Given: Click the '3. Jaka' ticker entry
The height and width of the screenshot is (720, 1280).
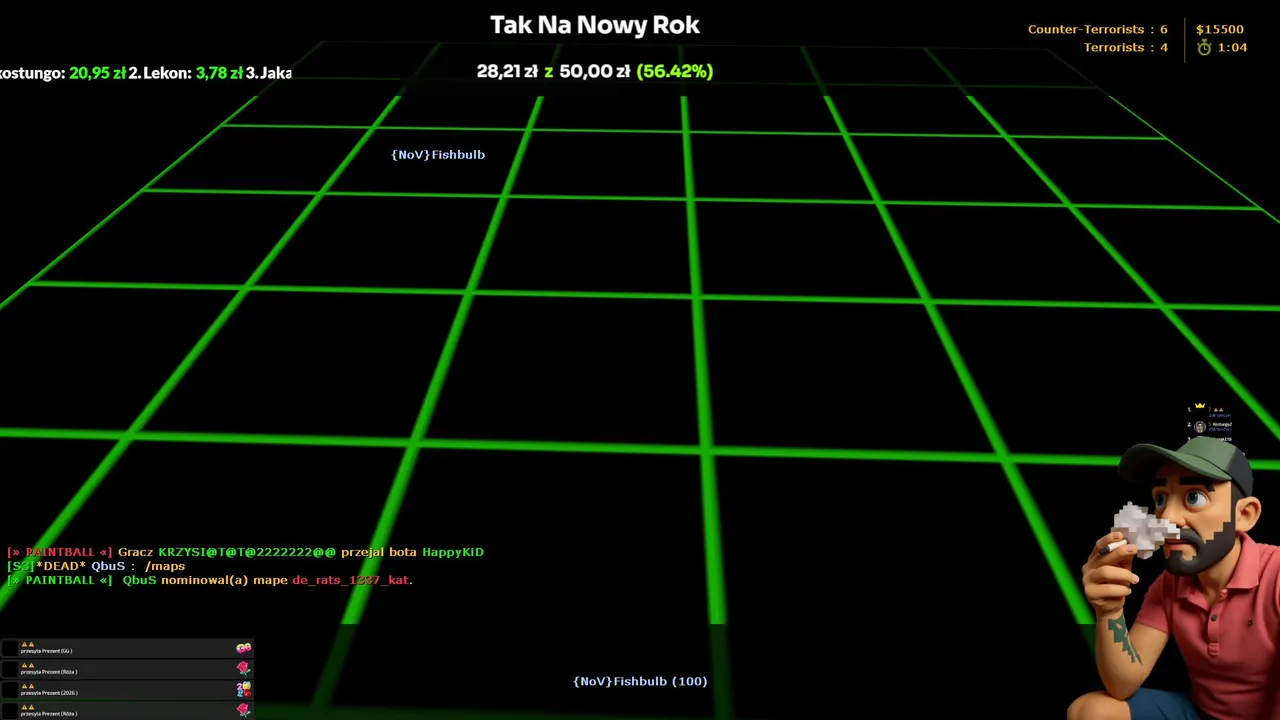Looking at the screenshot, I should pyautogui.click(x=269, y=73).
